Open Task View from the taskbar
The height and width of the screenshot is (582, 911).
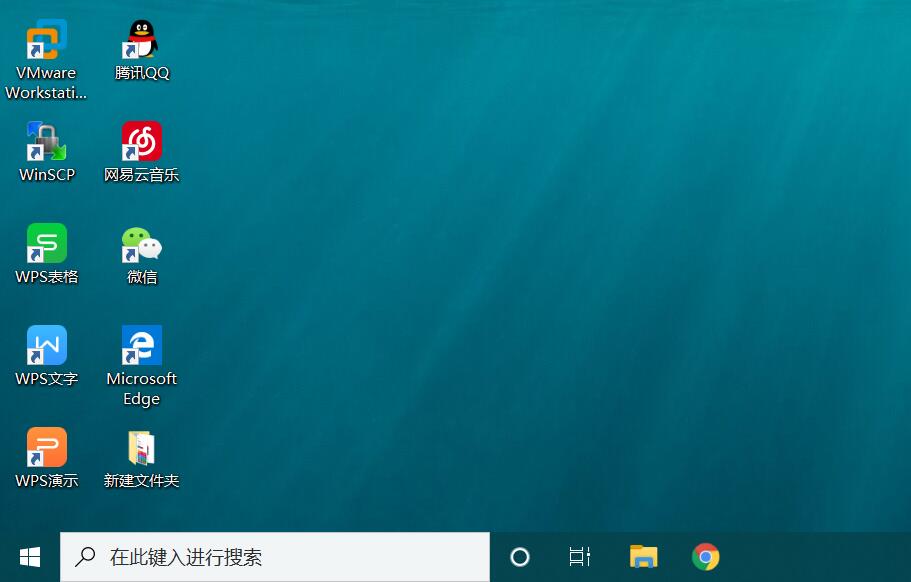(x=580, y=557)
